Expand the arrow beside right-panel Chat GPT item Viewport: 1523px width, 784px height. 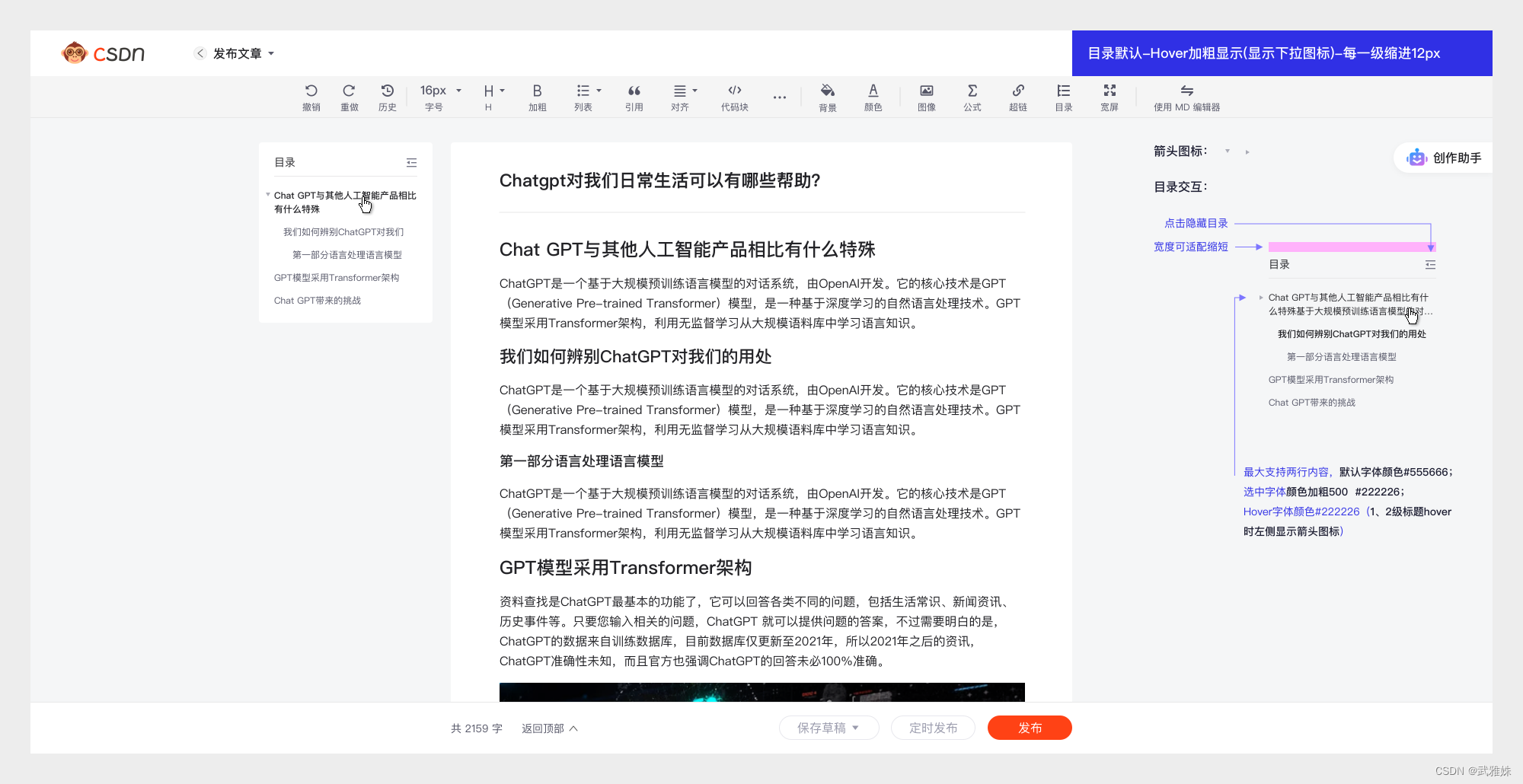pyautogui.click(x=1261, y=298)
